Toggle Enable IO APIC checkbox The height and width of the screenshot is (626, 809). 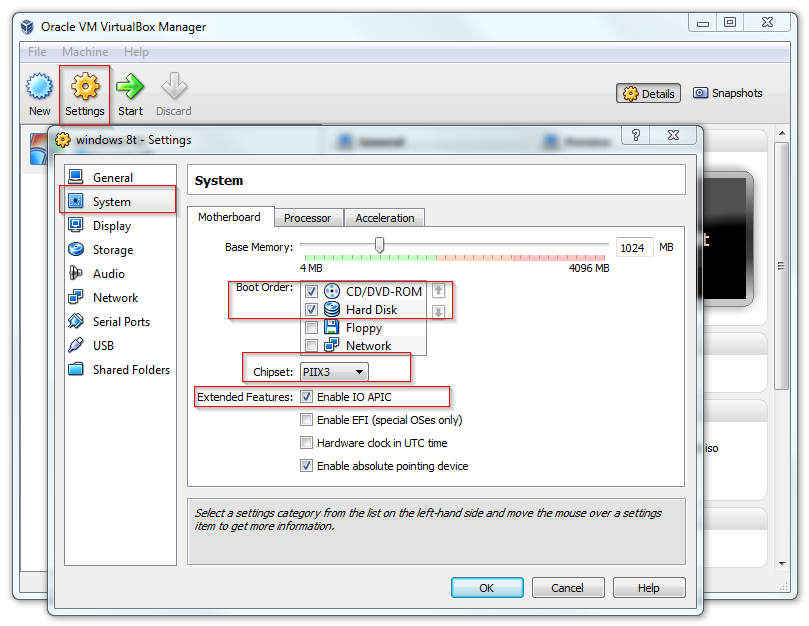click(x=306, y=397)
